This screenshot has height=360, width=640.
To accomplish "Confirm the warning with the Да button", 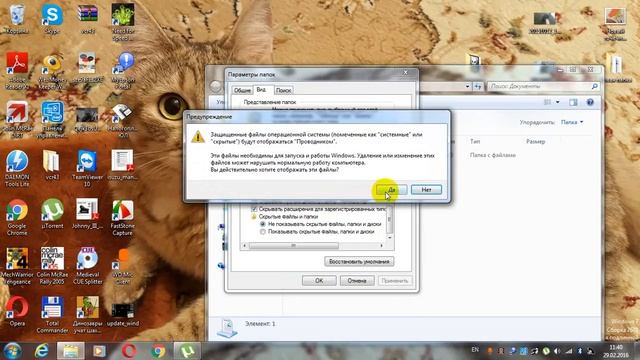I will (x=391, y=190).
